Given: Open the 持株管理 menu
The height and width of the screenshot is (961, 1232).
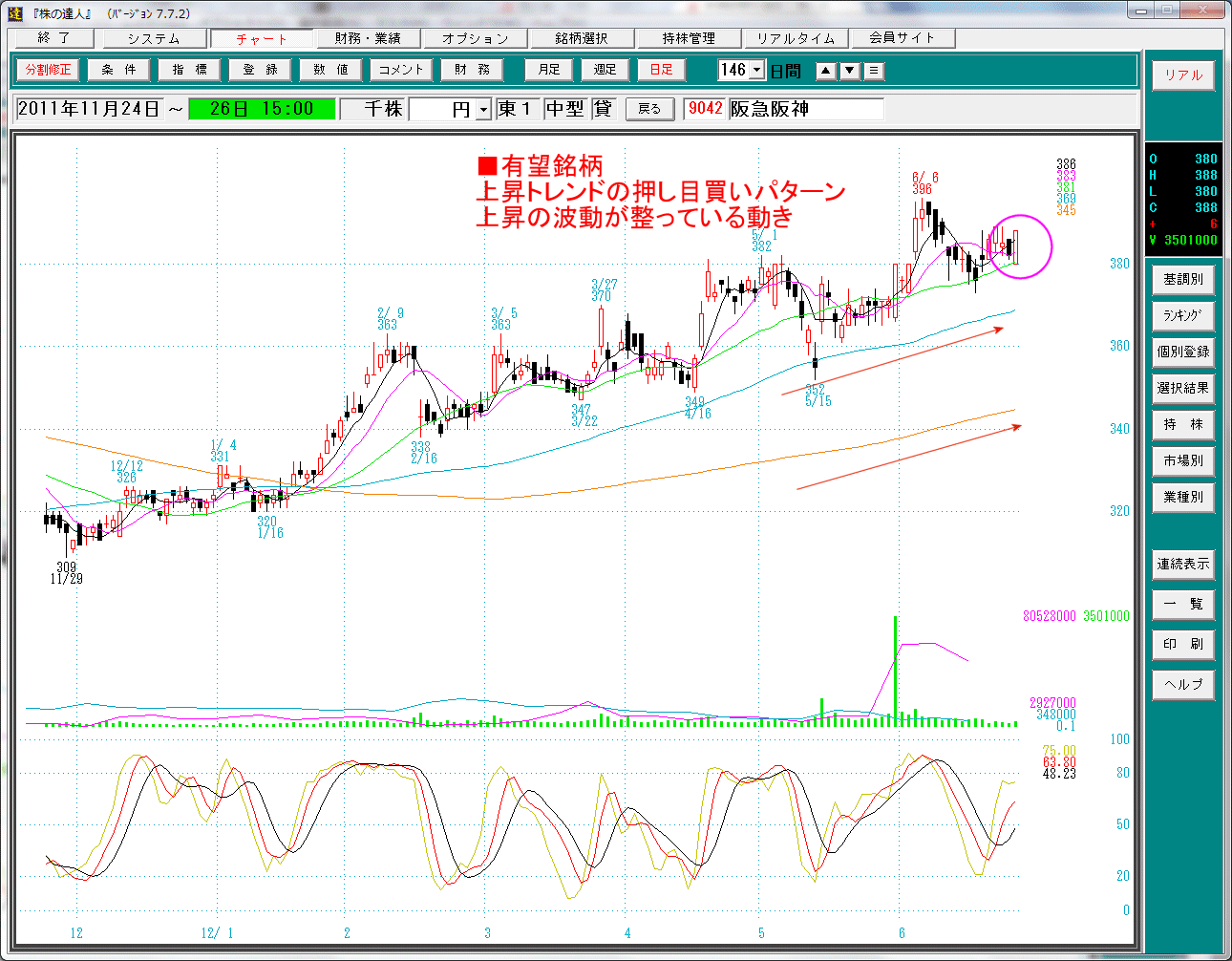Looking at the screenshot, I should (x=689, y=38).
